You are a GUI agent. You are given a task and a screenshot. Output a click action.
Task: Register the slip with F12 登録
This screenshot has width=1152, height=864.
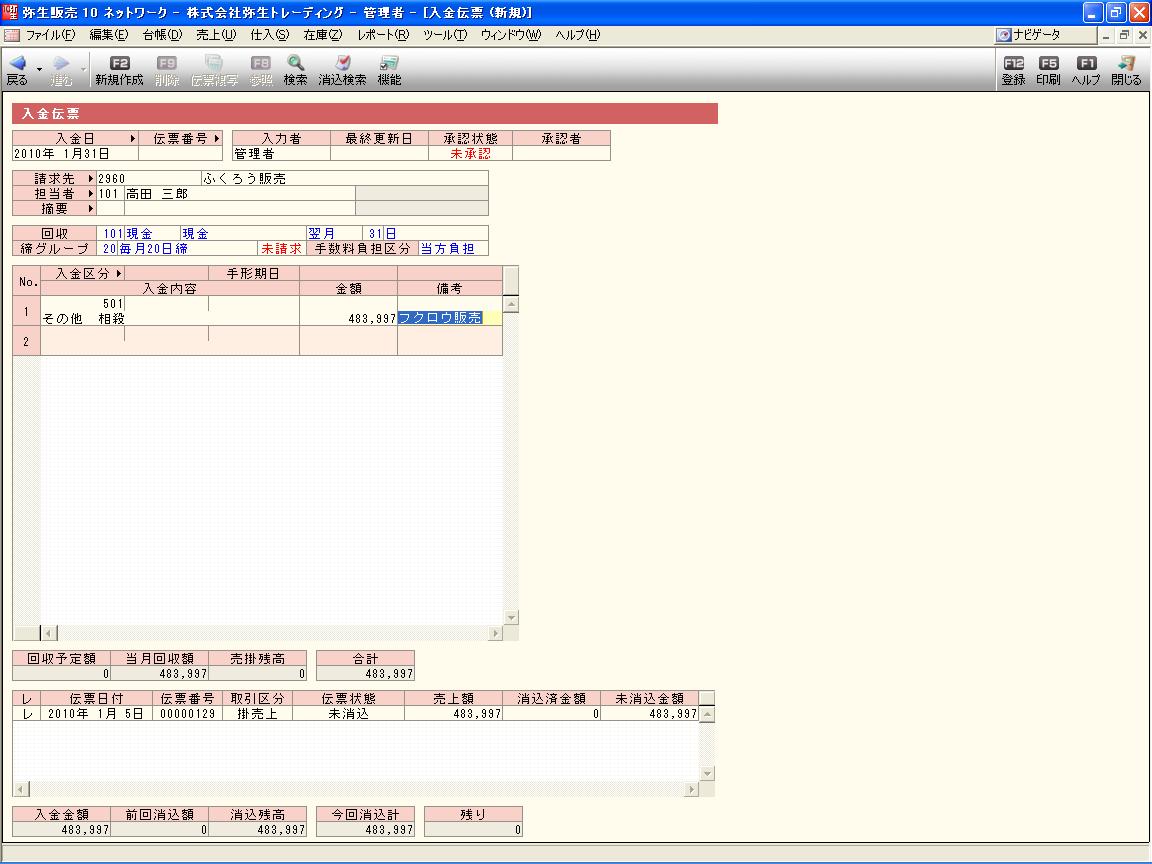[x=1013, y=71]
